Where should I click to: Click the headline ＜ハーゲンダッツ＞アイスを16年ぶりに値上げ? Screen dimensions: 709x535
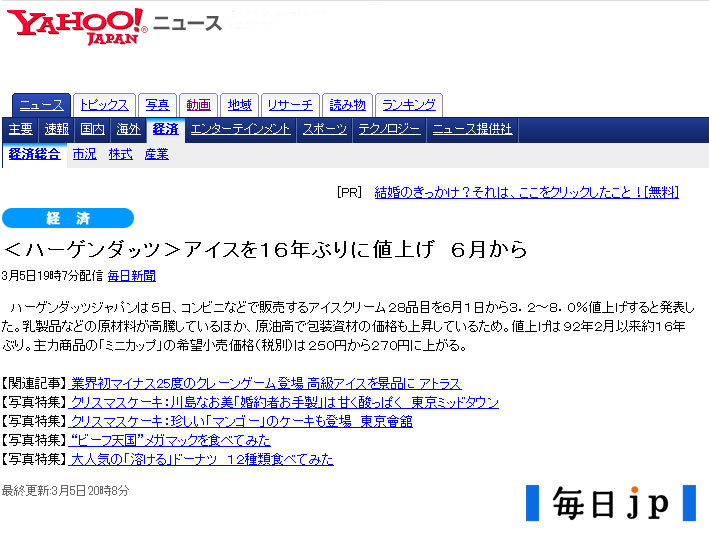click(x=265, y=250)
